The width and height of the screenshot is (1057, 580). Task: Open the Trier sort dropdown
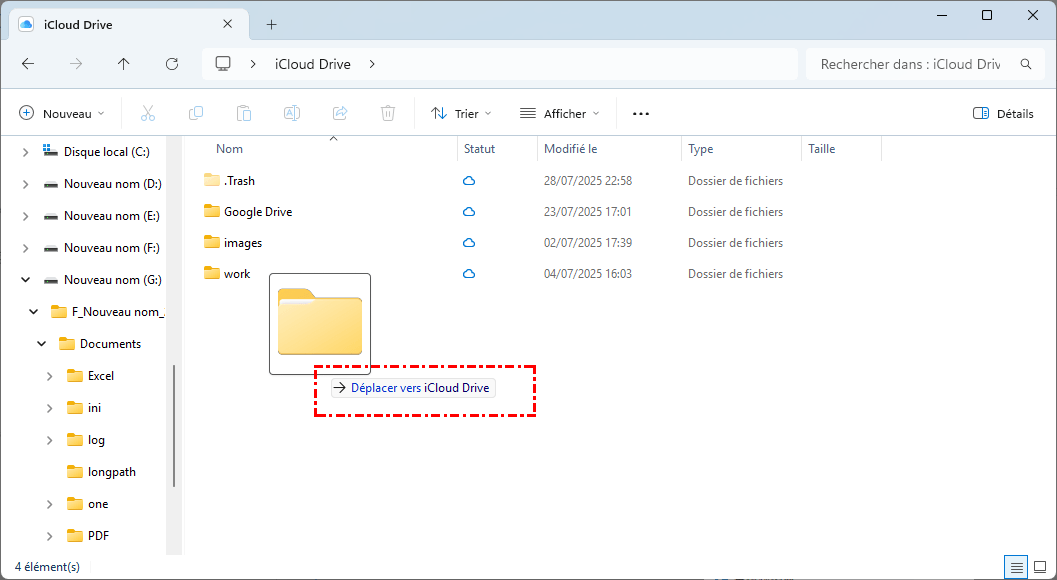pos(461,113)
